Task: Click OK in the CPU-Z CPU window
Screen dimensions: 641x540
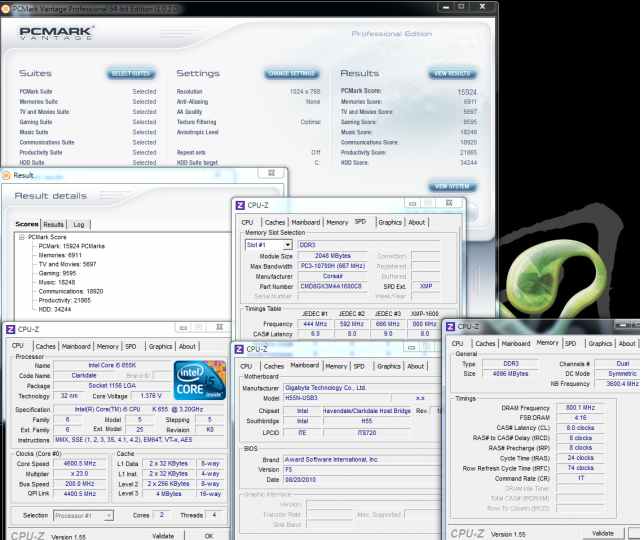Action: point(209,536)
